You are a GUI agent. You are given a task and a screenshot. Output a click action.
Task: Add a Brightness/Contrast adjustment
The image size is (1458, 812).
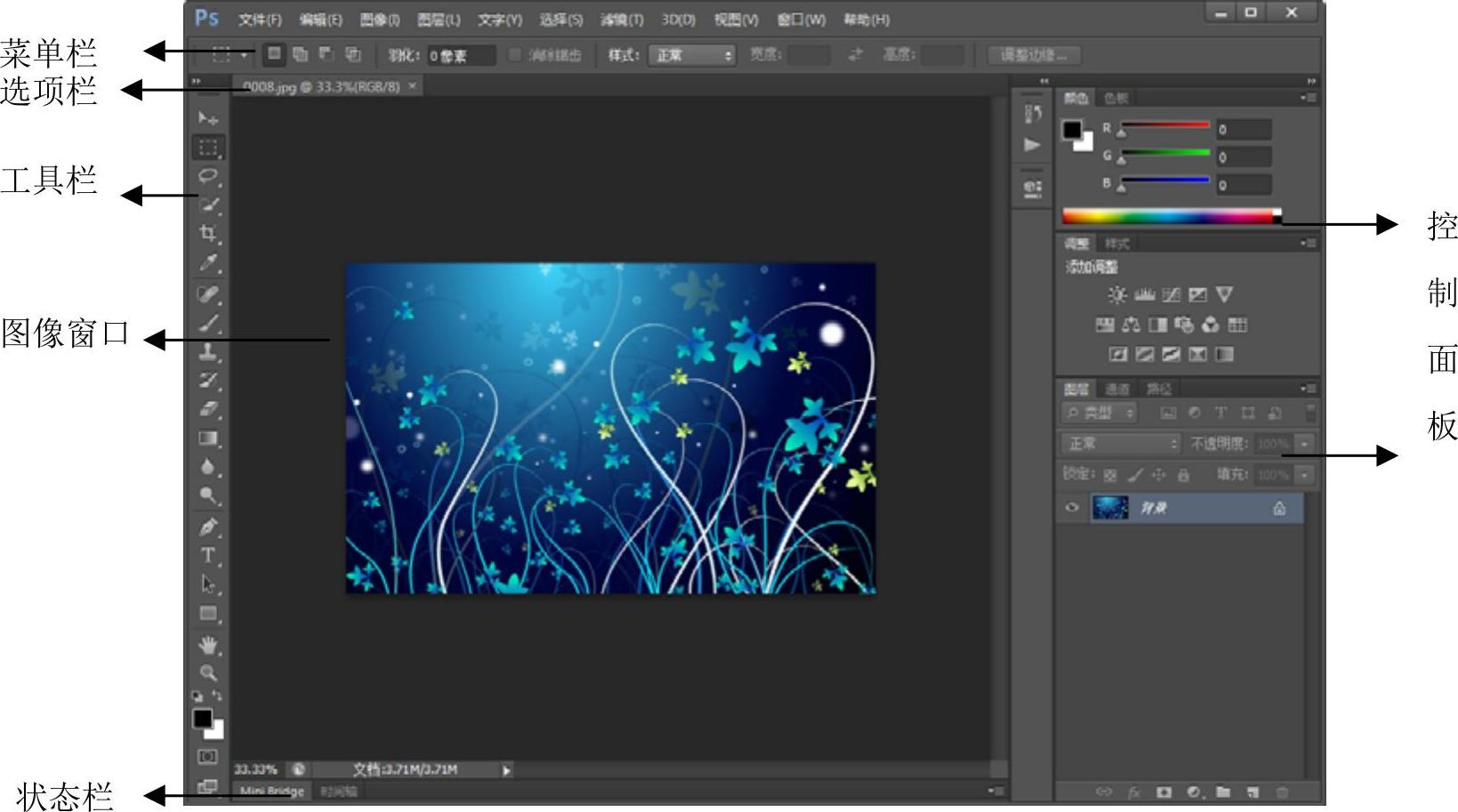pyautogui.click(x=1117, y=294)
